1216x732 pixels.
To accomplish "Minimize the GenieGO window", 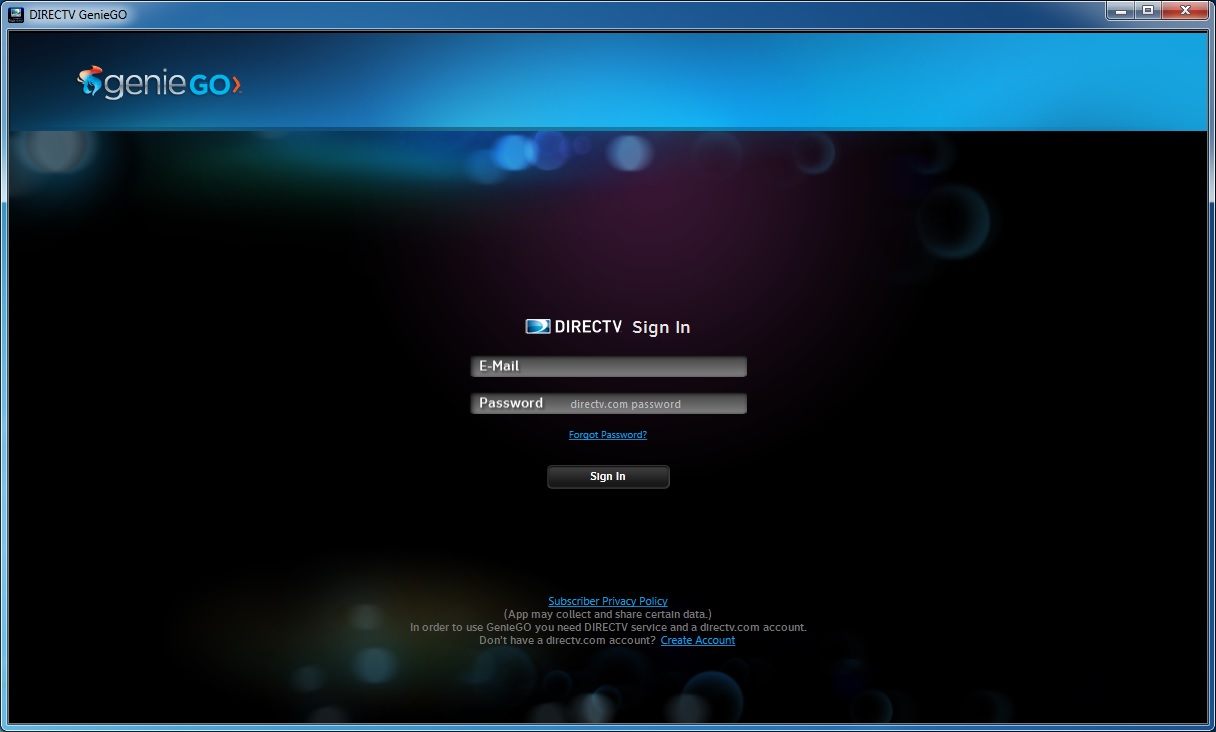I will tap(1122, 11).
